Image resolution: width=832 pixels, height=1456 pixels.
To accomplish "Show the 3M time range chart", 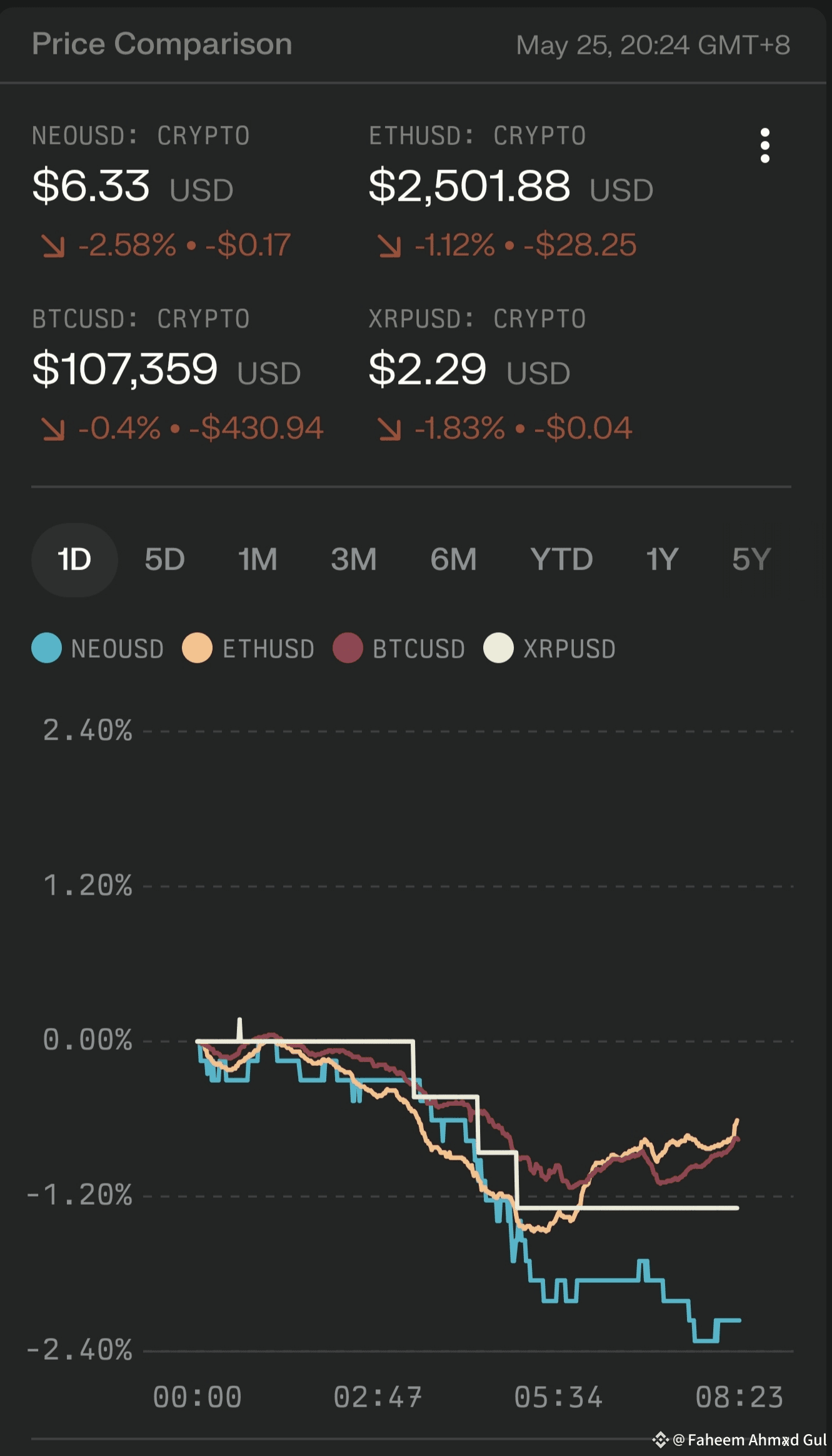I will tap(354, 560).
